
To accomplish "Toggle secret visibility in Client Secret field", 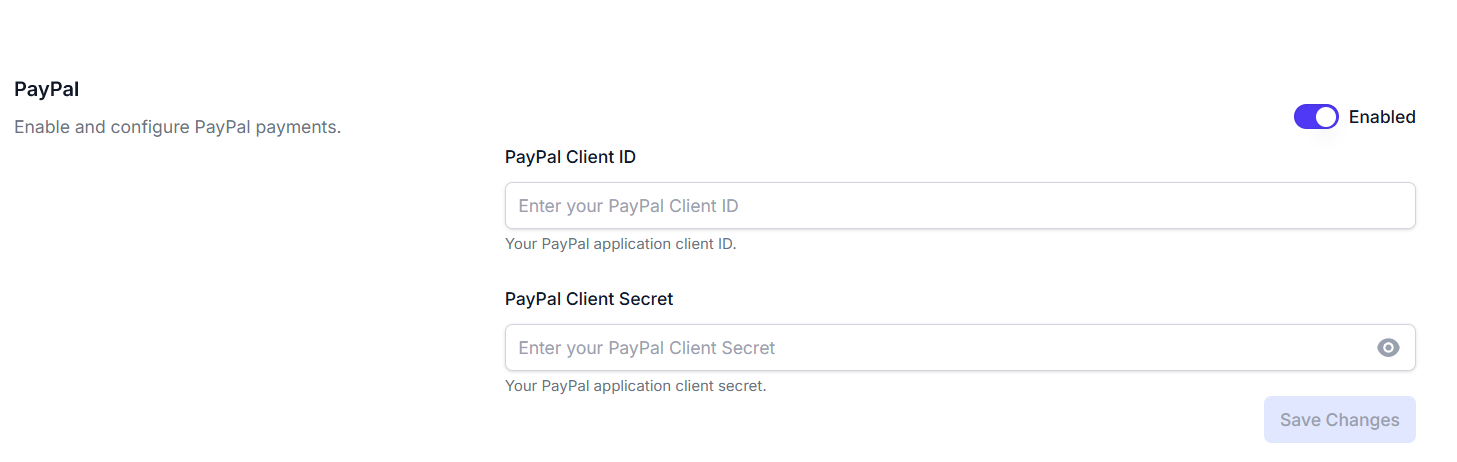I will click(1388, 348).
